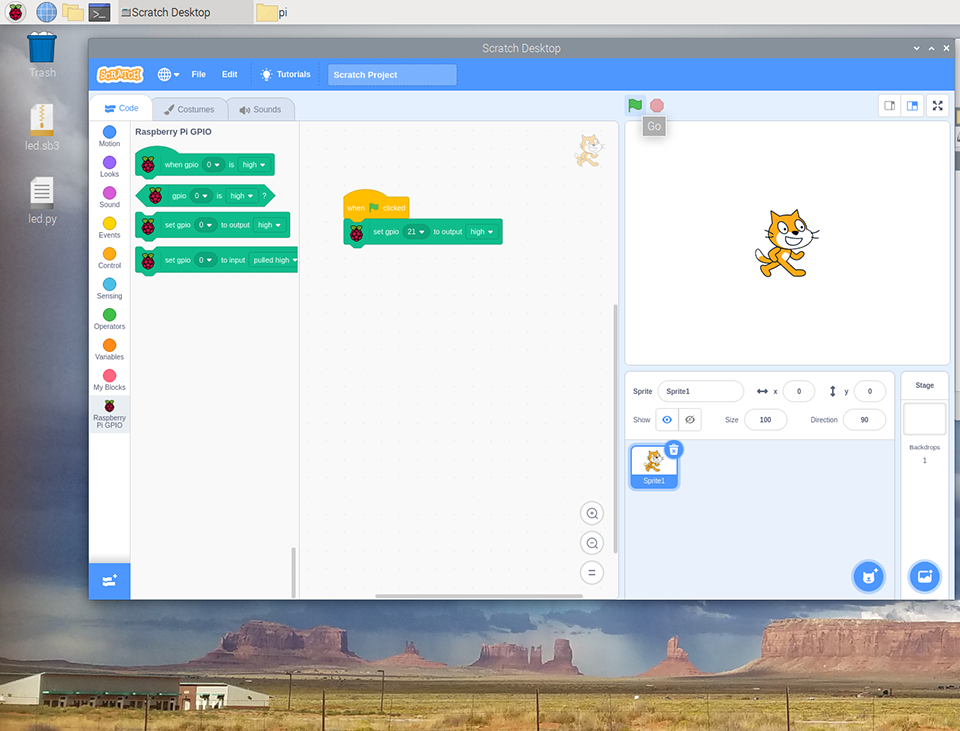This screenshot has width=960, height=731.
Task: Select the Raspberry Pi GPIO category
Action: pyautogui.click(x=110, y=414)
